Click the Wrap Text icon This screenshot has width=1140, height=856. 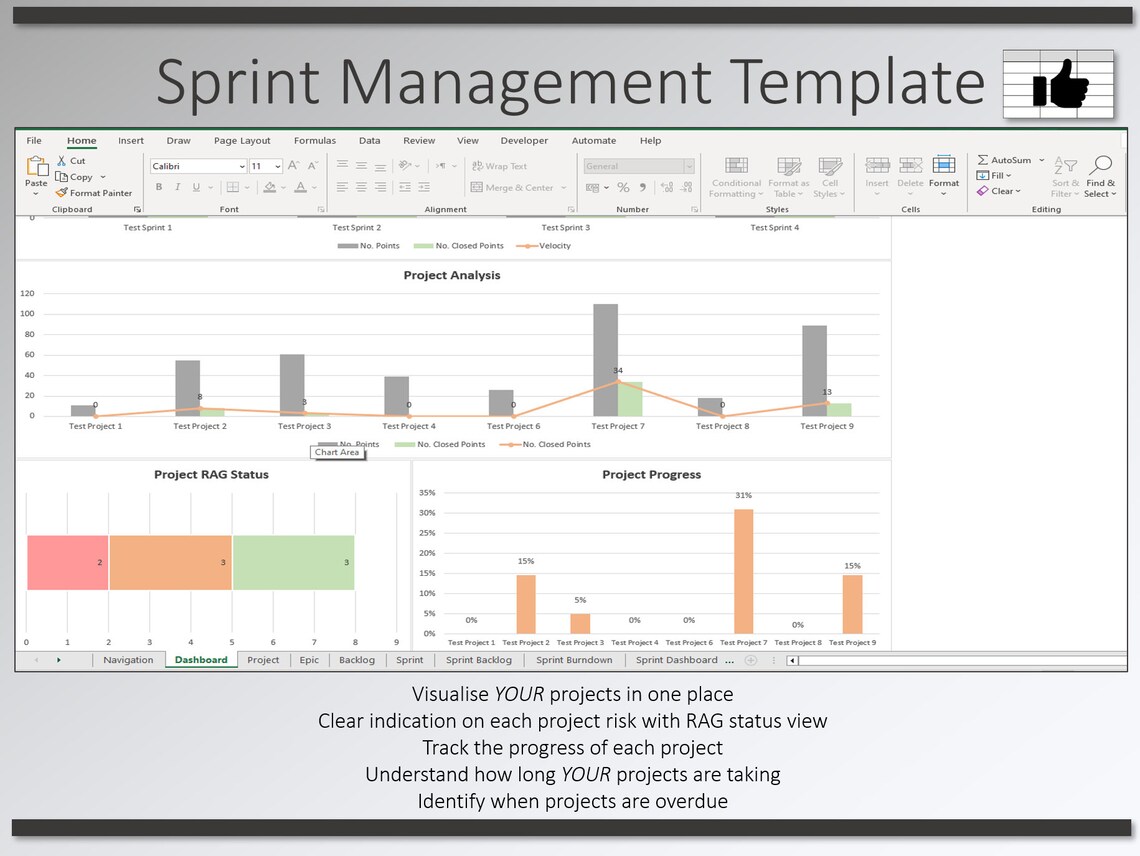[x=477, y=166]
